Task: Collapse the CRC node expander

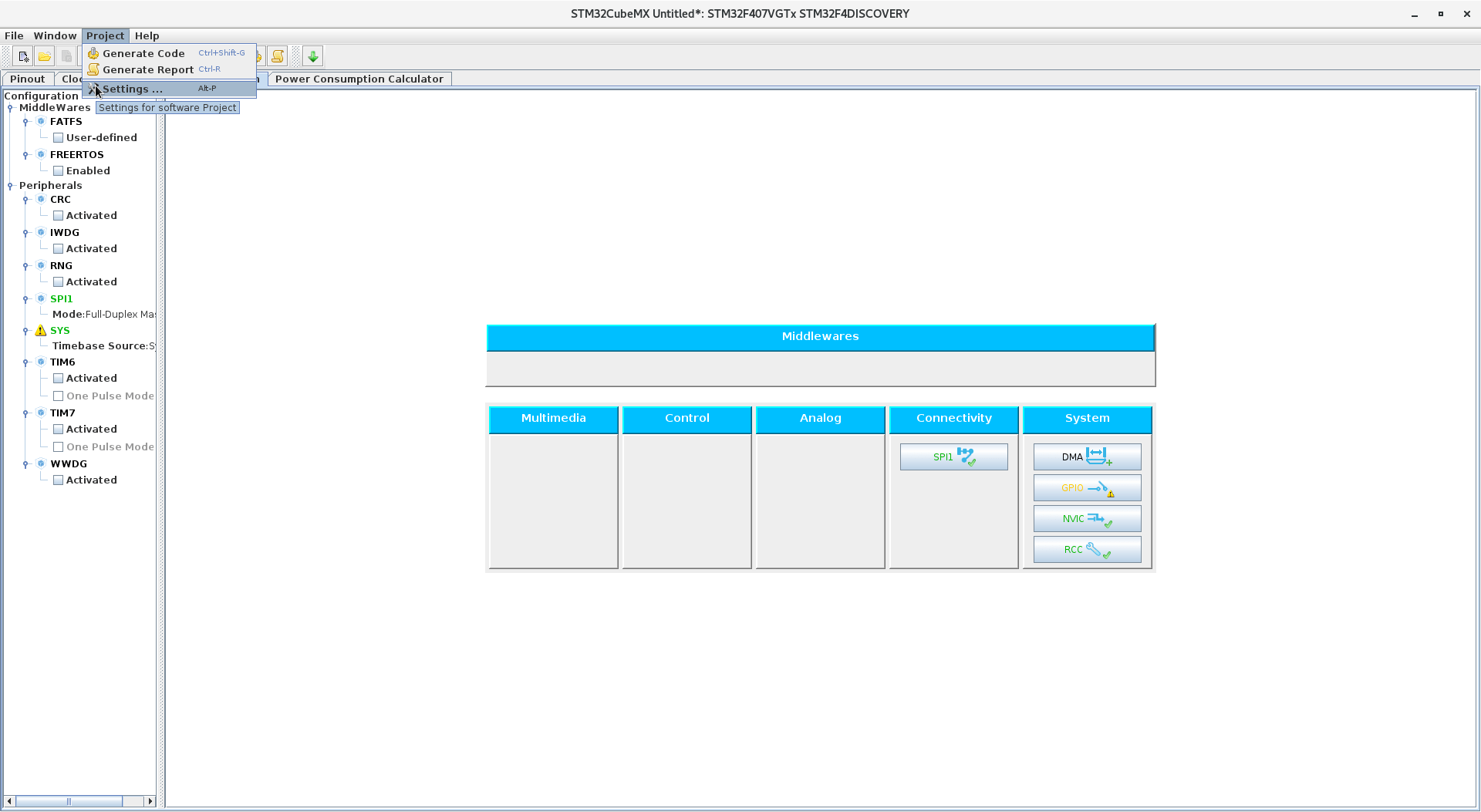Action: point(25,200)
